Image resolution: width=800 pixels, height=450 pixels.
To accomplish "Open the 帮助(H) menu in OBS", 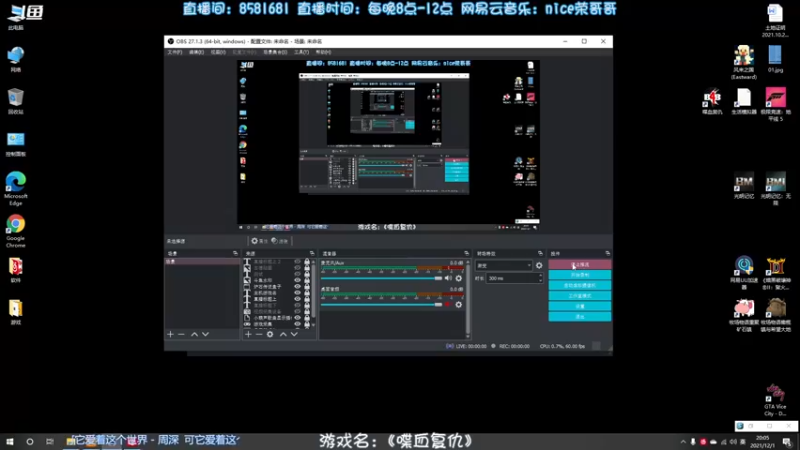I will (323, 52).
